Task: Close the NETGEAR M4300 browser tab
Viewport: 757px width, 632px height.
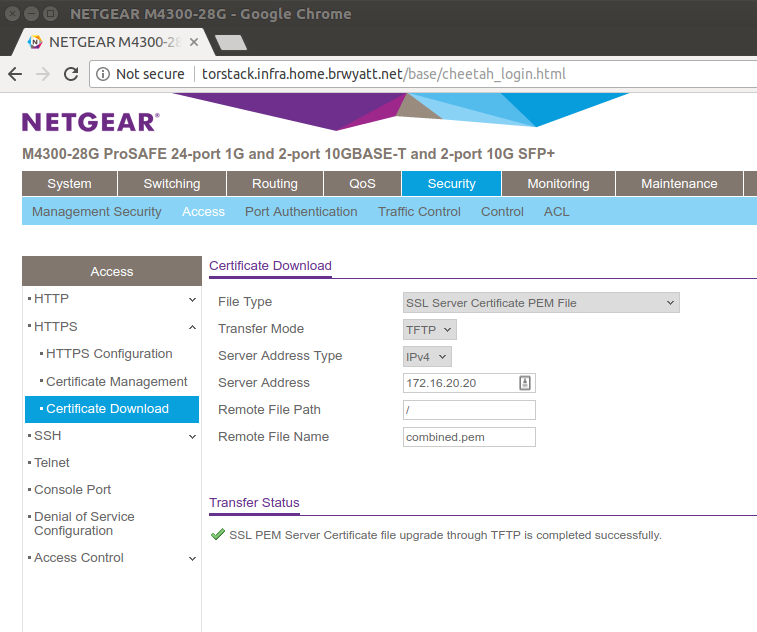Action: click(194, 42)
